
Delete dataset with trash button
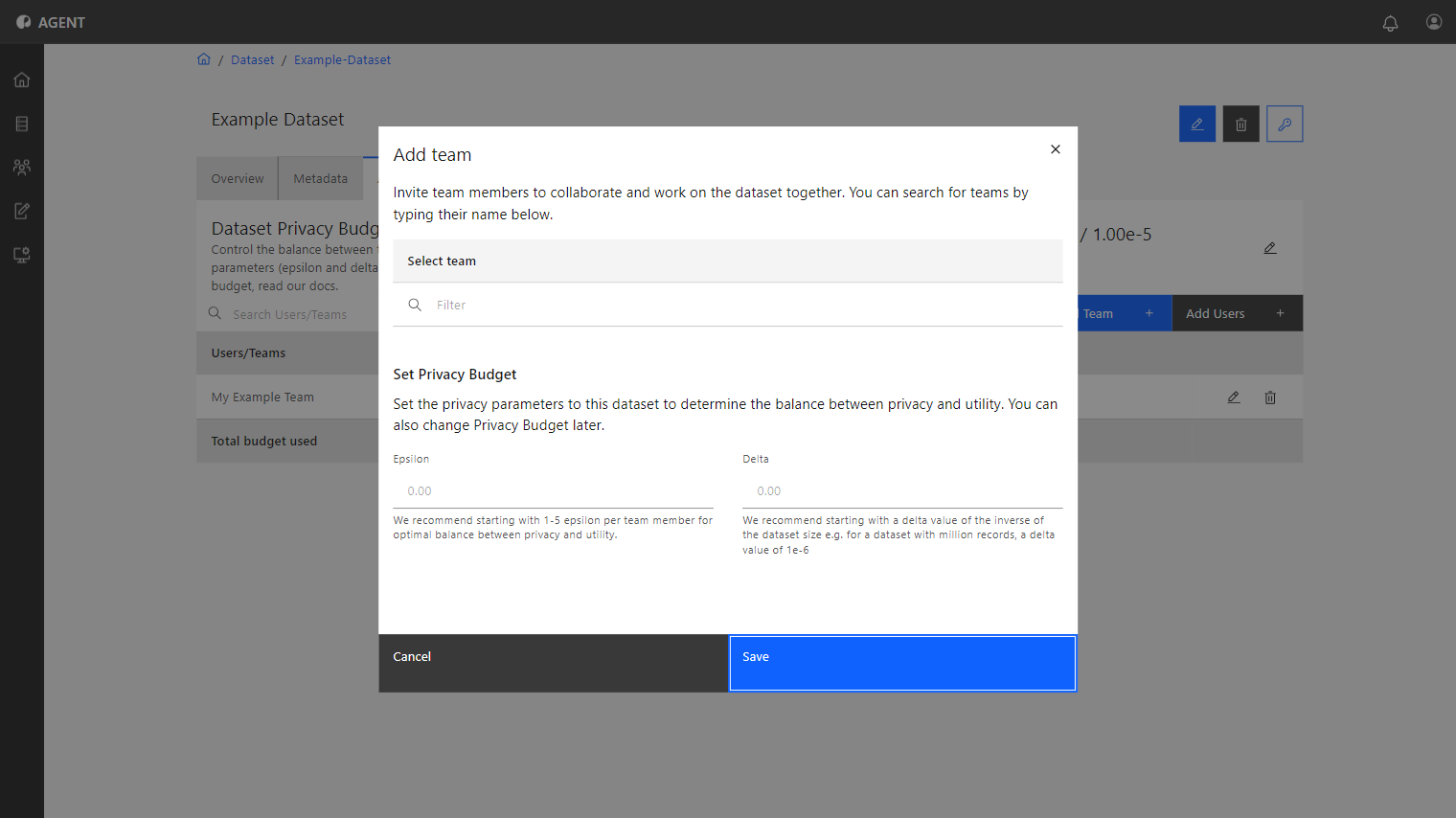click(x=1241, y=124)
